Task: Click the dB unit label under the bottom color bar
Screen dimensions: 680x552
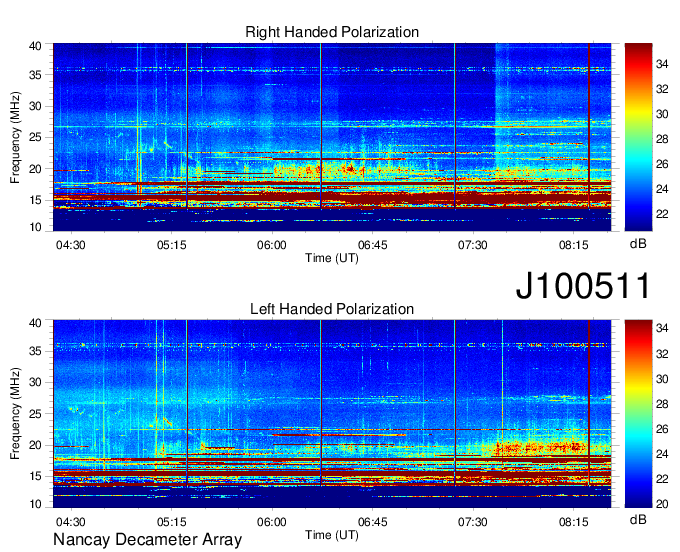Action: [x=638, y=520]
